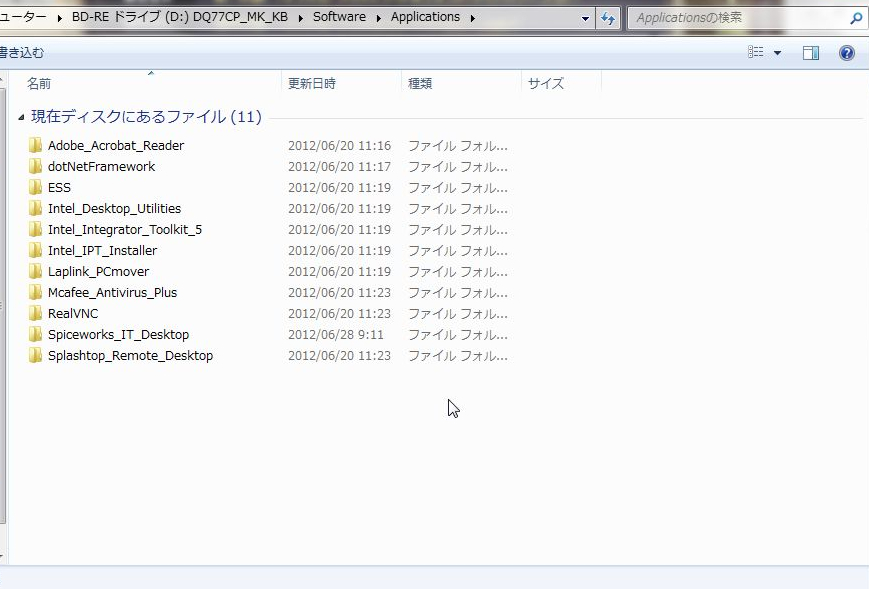Select the RealVNC folder name
Image resolution: width=869 pixels, height=589 pixels.
click(73, 314)
